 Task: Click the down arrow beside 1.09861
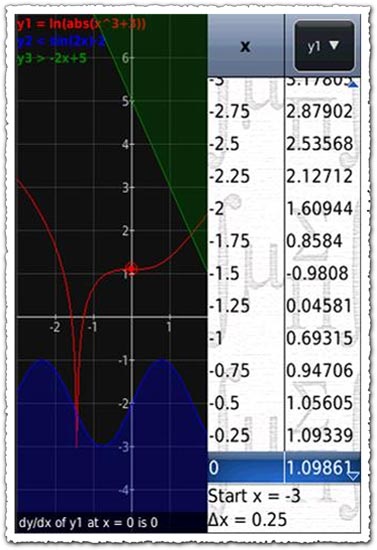352,475
